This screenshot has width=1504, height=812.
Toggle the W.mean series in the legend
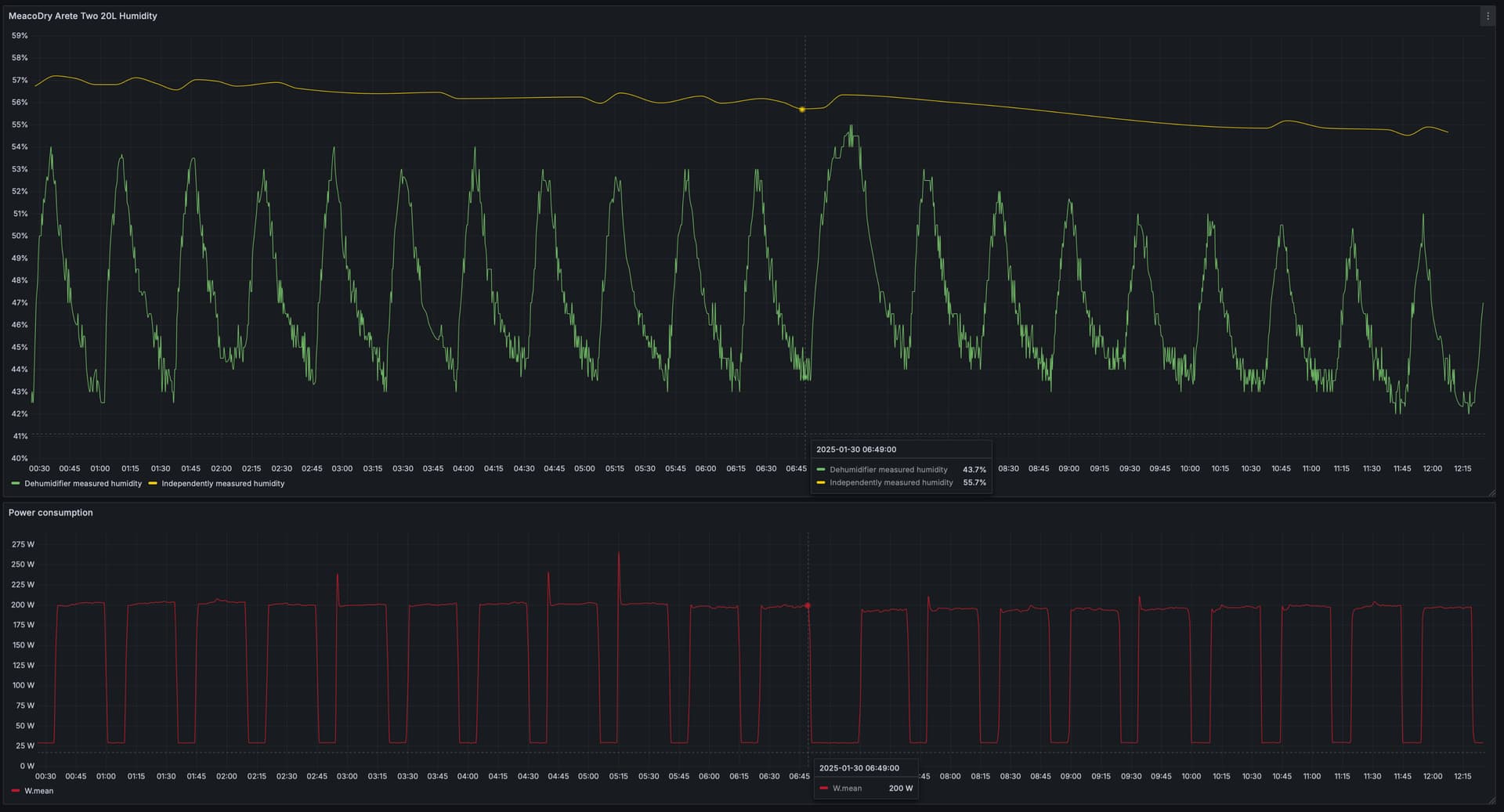coord(38,791)
